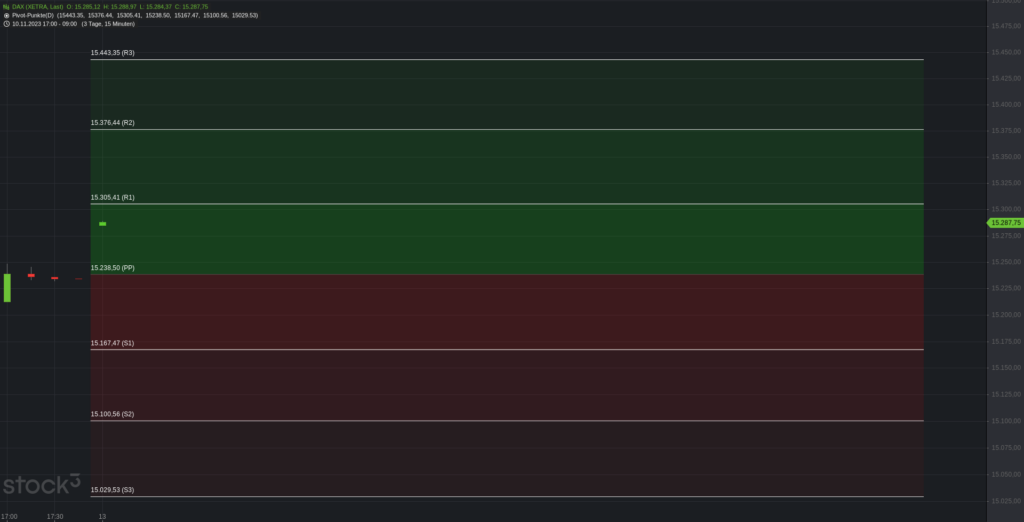Click the clock icon beside date range
This screenshot has height=522, width=1024.
[x=6, y=24]
